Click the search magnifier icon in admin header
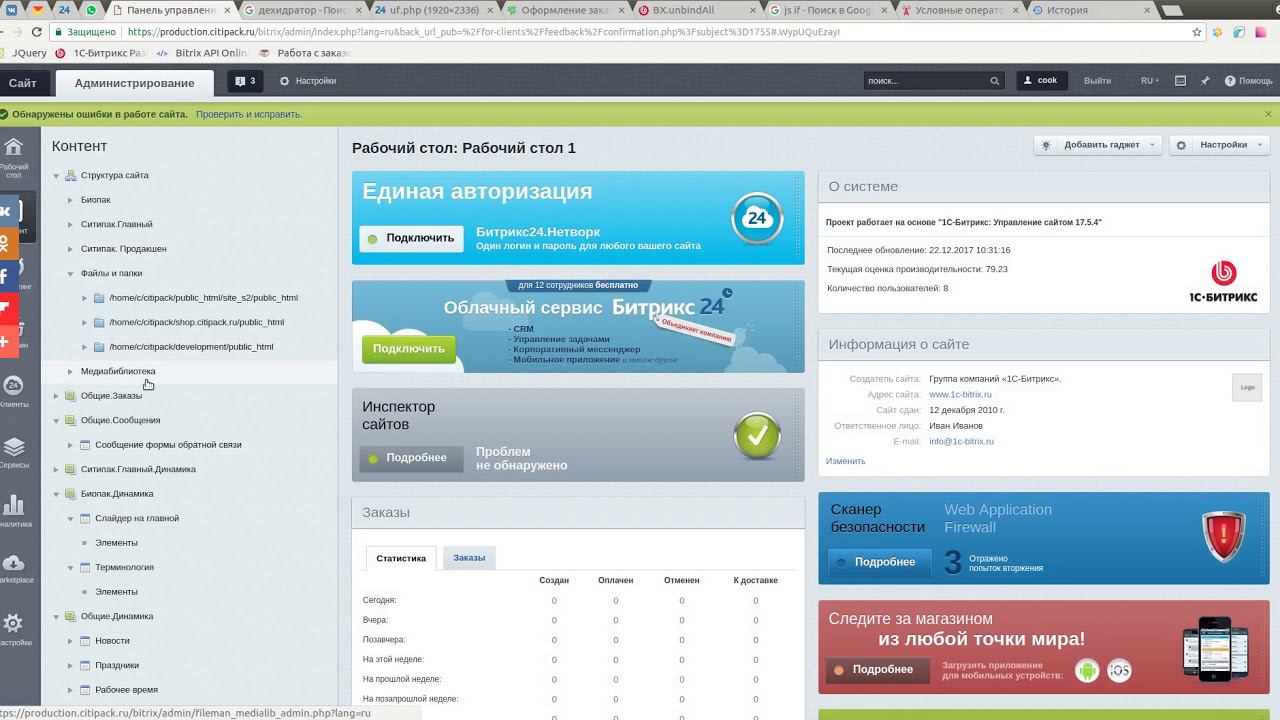 click(x=994, y=81)
